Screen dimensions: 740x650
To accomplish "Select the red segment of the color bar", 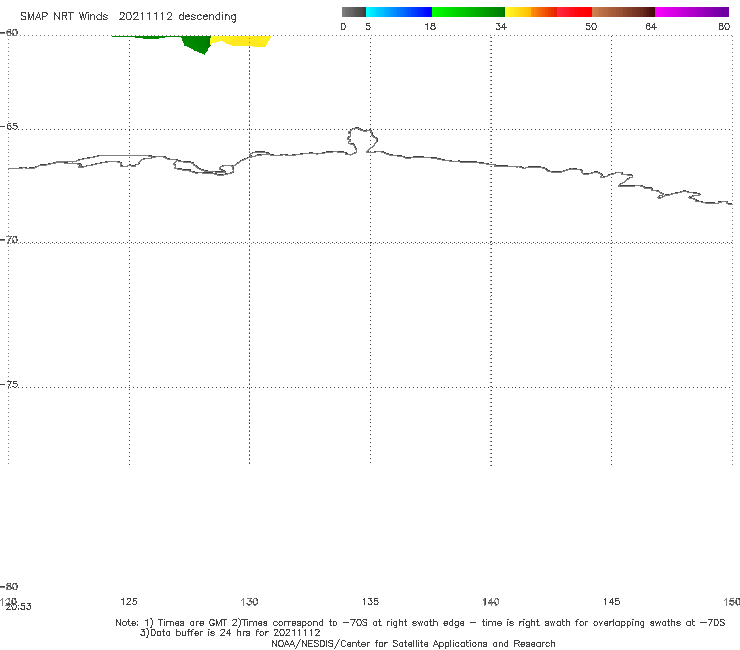I will tap(574, 12).
